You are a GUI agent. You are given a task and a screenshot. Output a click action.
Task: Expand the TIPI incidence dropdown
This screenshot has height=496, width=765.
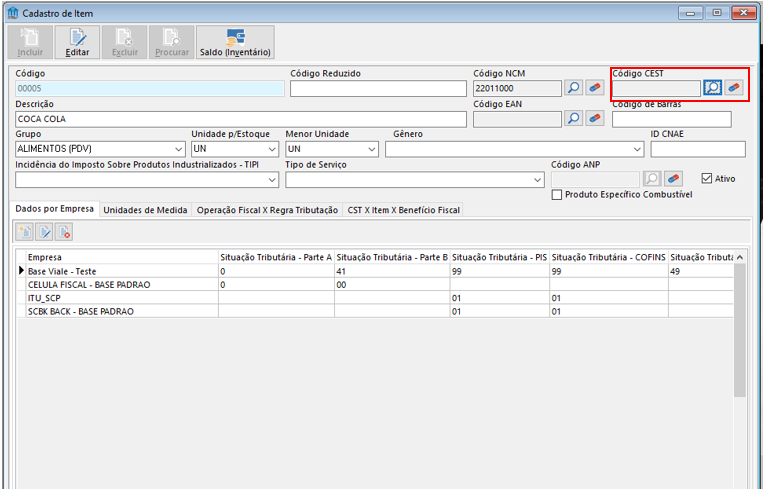coord(272,180)
